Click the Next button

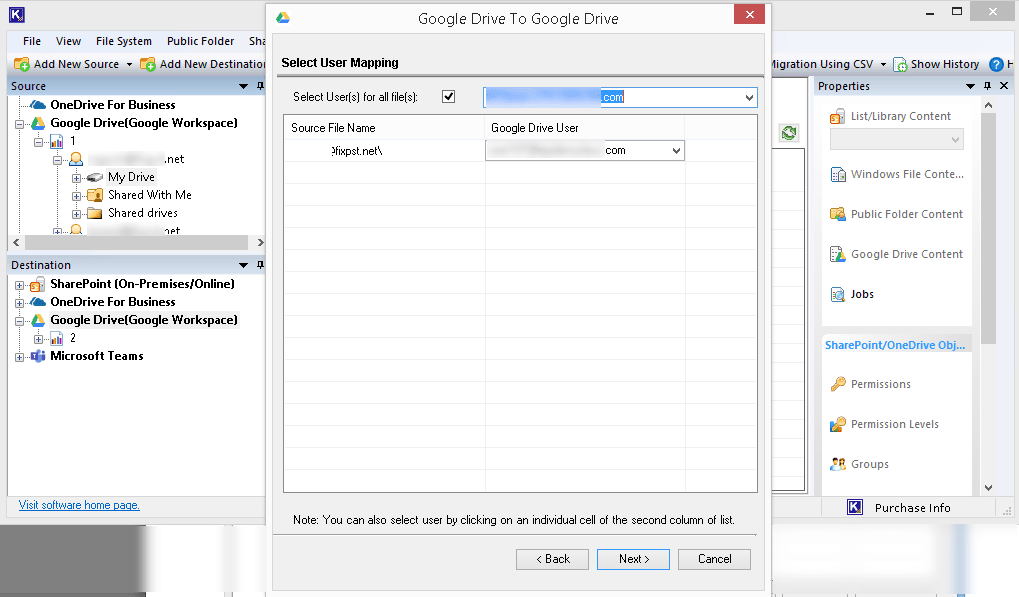(x=634, y=559)
